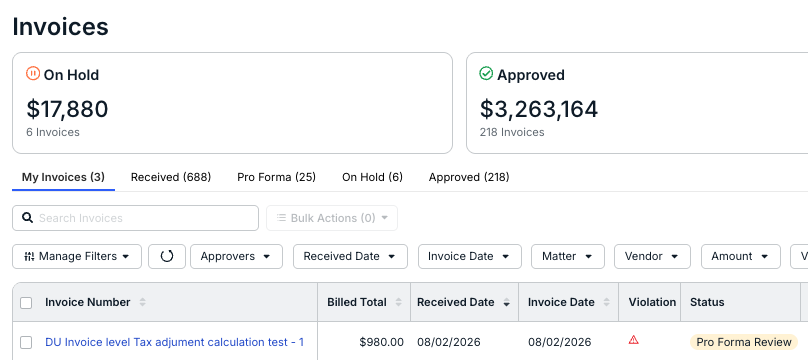
Task: Open the Bulk Actions (0) dropdown
Action: [332, 218]
